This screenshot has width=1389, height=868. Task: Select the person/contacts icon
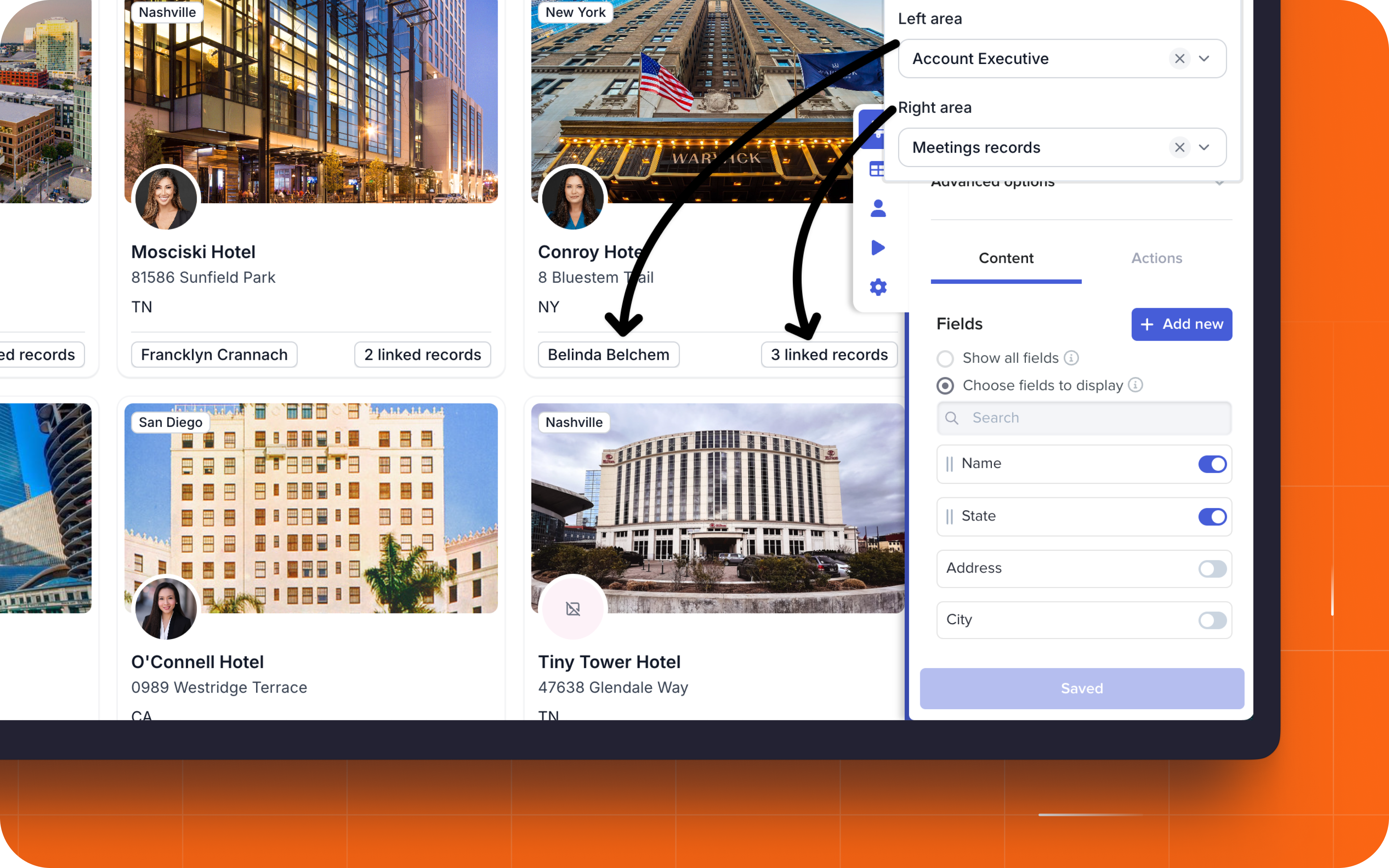pyautogui.click(x=878, y=208)
